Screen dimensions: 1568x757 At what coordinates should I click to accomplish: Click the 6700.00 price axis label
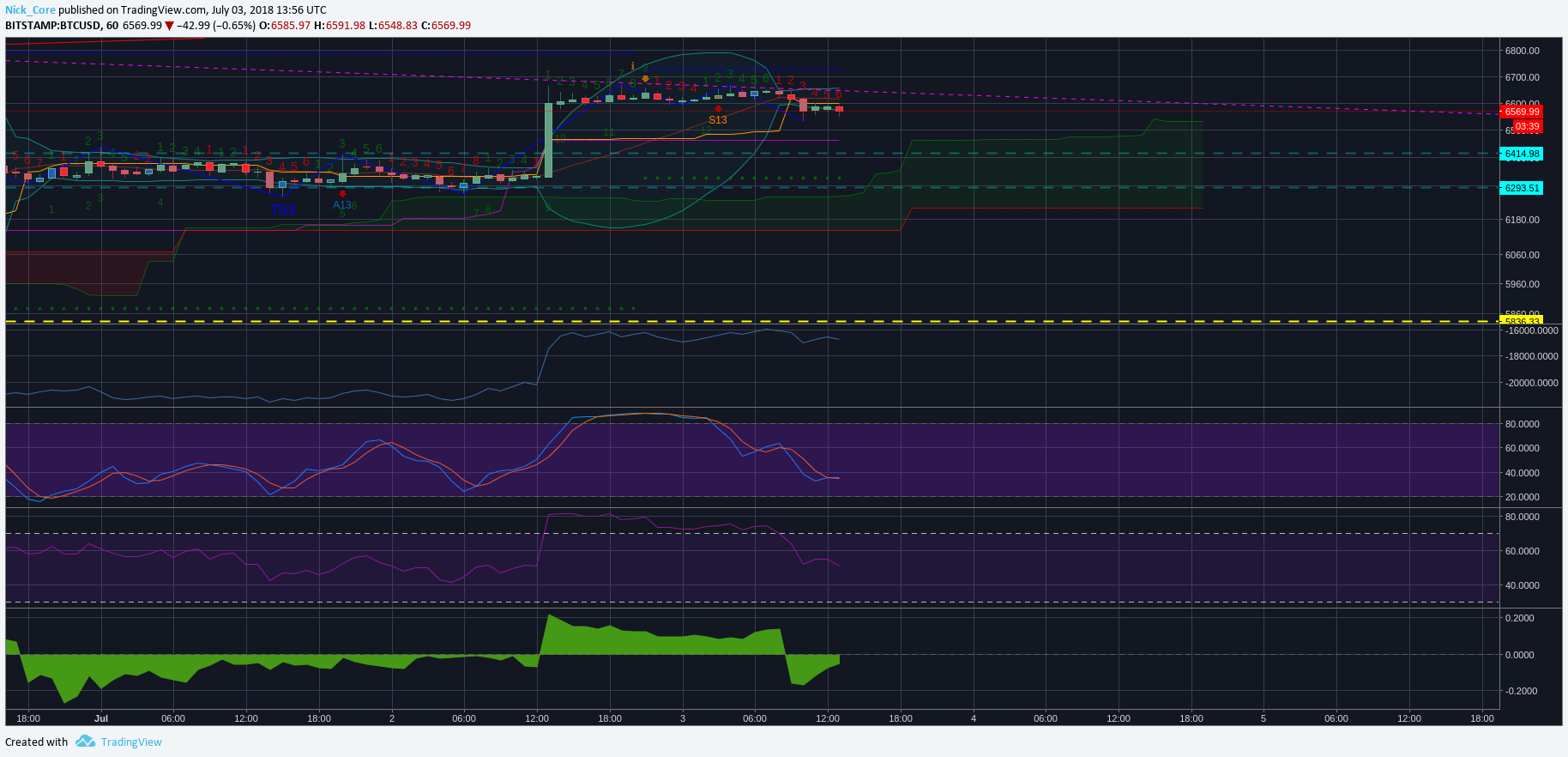(1523, 77)
